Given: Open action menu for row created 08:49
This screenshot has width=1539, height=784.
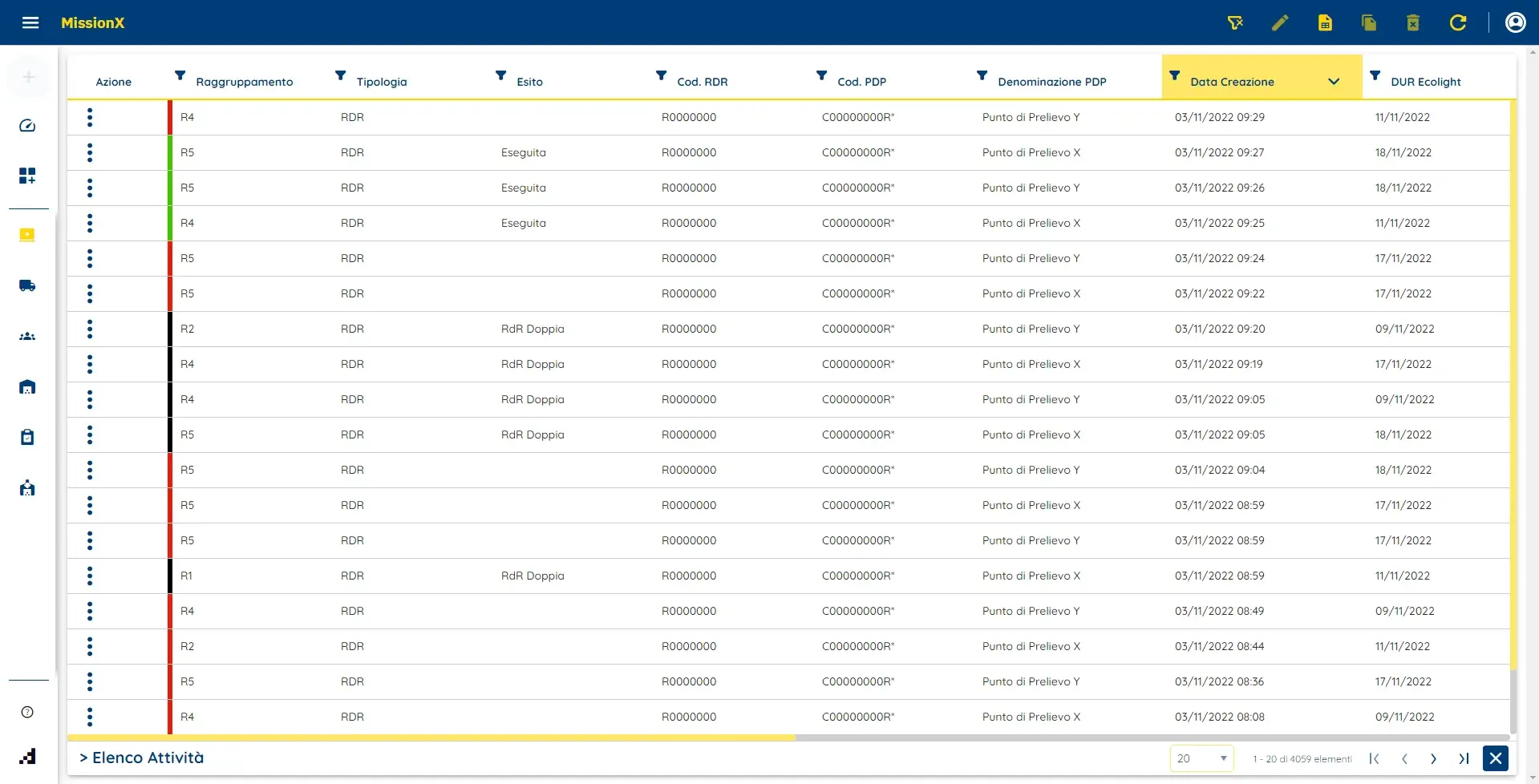Looking at the screenshot, I should (x=90, y=611).
